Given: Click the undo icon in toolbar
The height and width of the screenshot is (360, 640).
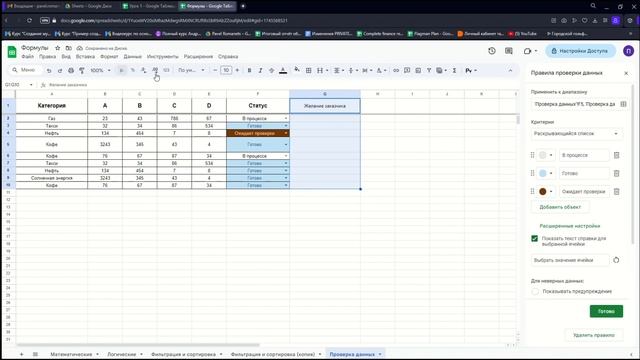Looking at the screenshot, I should tap(49, 71).
